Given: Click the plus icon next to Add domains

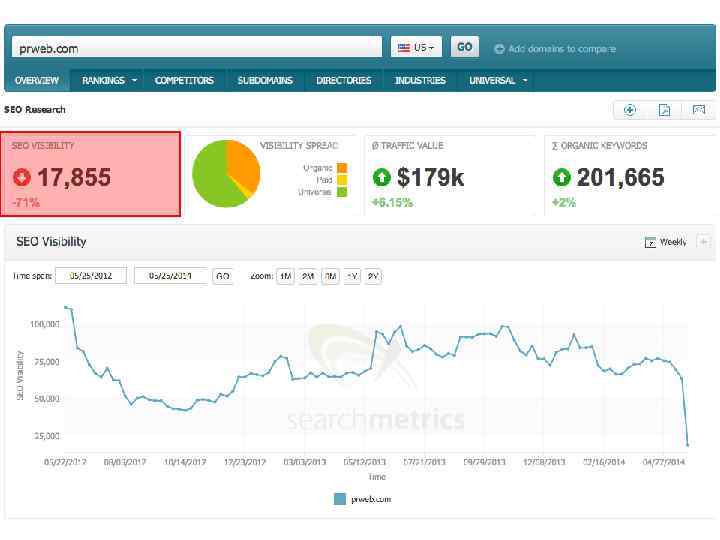Looking at the screenshot, I should pos(499,49).
